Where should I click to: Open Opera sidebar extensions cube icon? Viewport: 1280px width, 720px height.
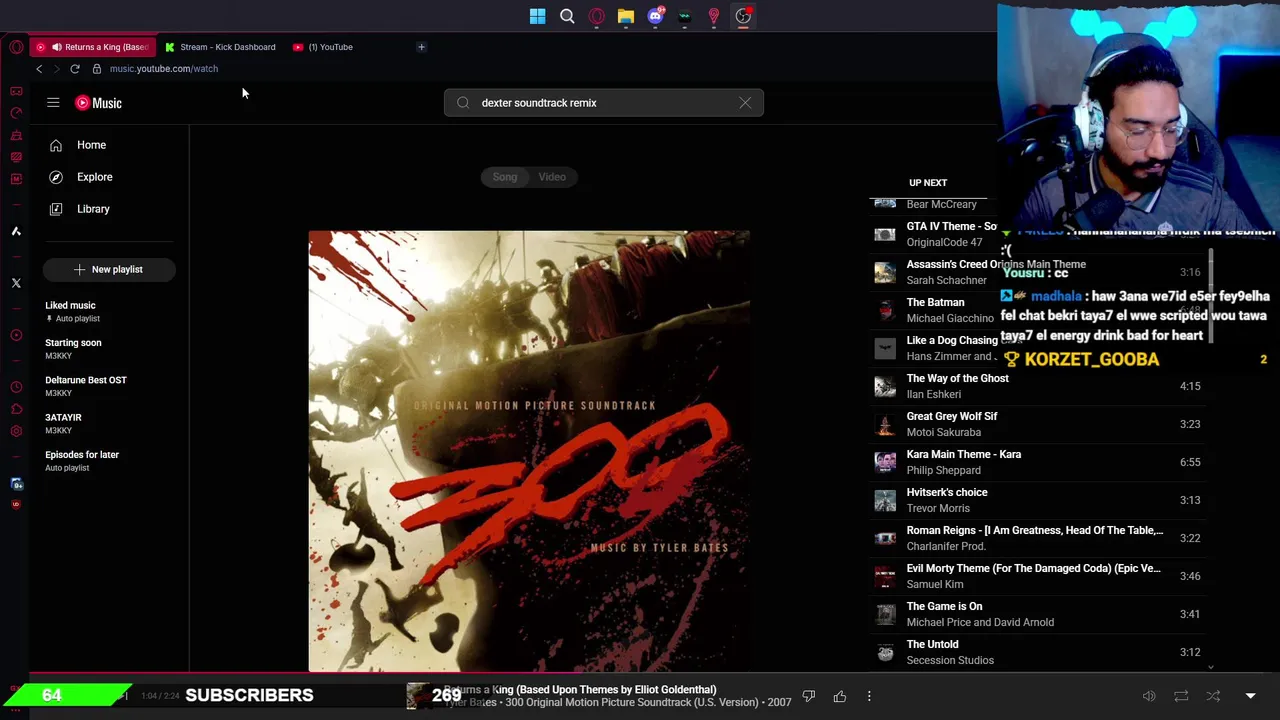16,409
